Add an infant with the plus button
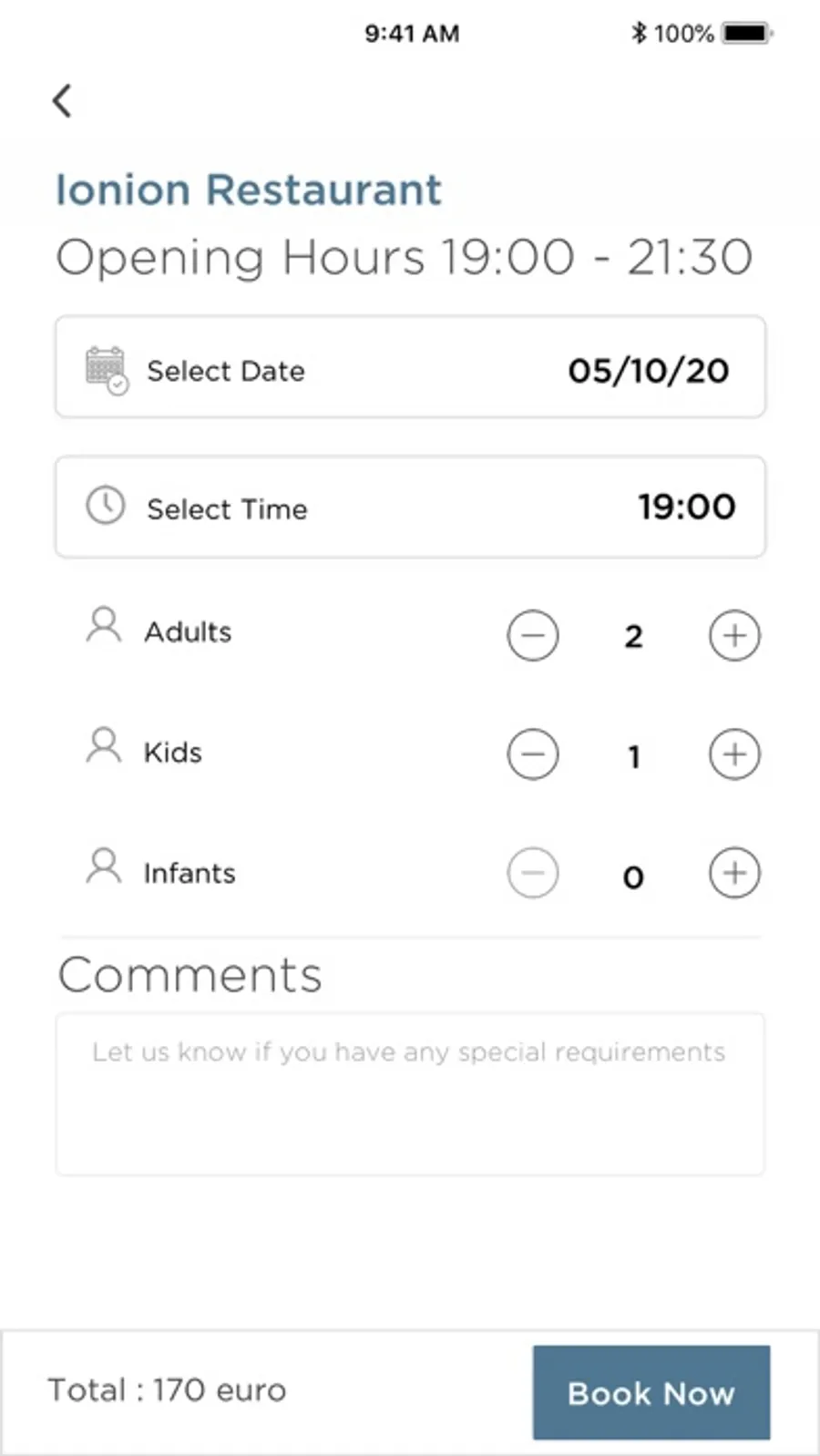The height and width of the screenshot is (1456, 820). point(734,873)
